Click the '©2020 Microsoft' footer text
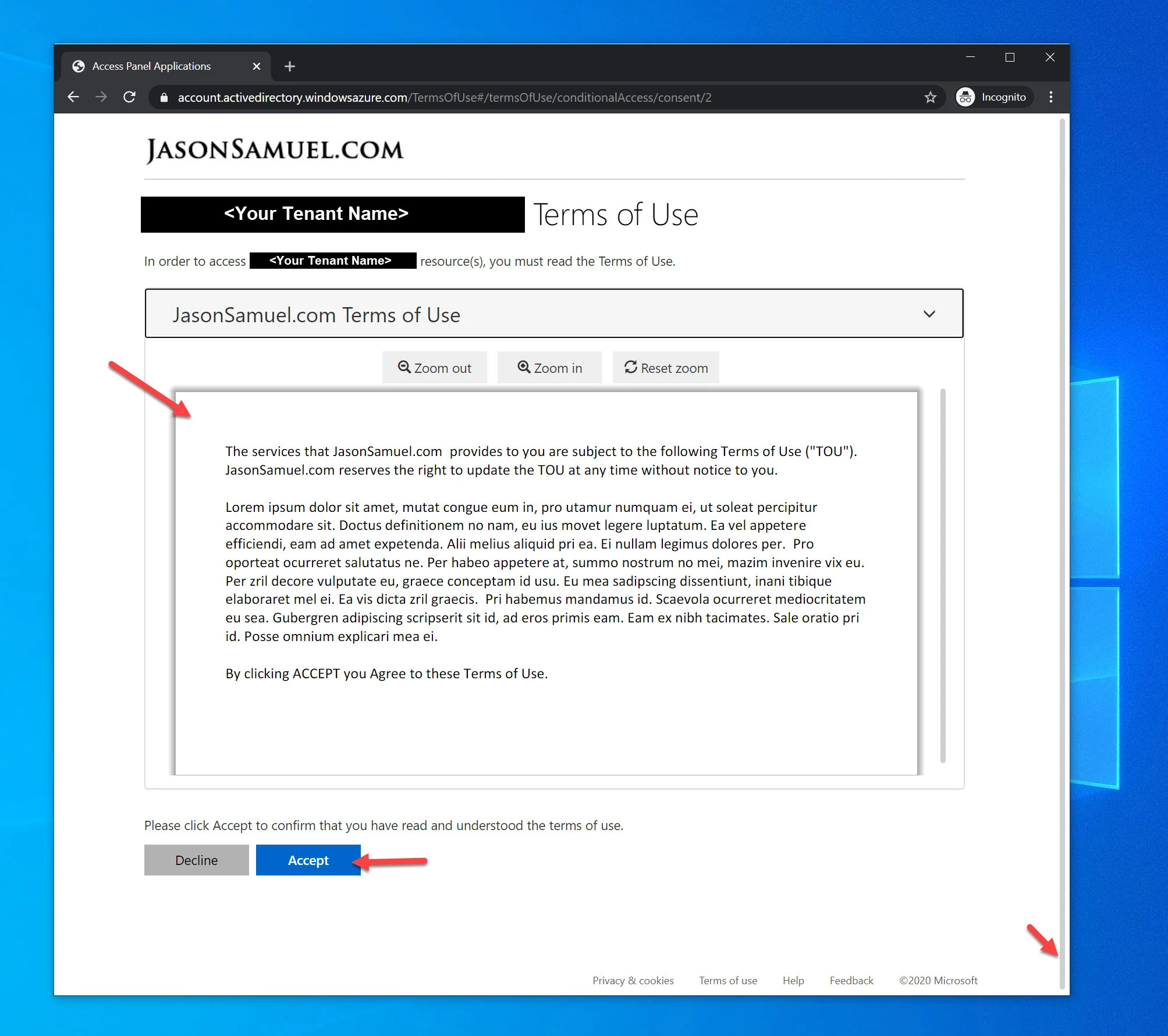Image resolution: width=1168 pixels, height=1036 pixels. pos(938,980)
